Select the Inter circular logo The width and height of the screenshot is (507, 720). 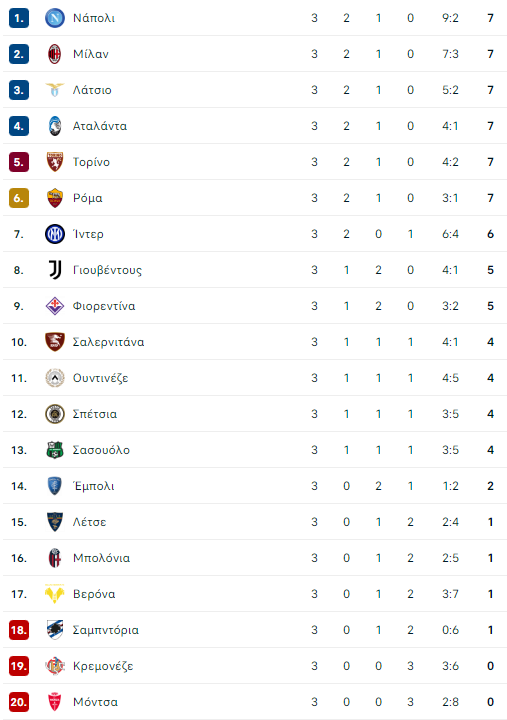[x=55, y=234]
